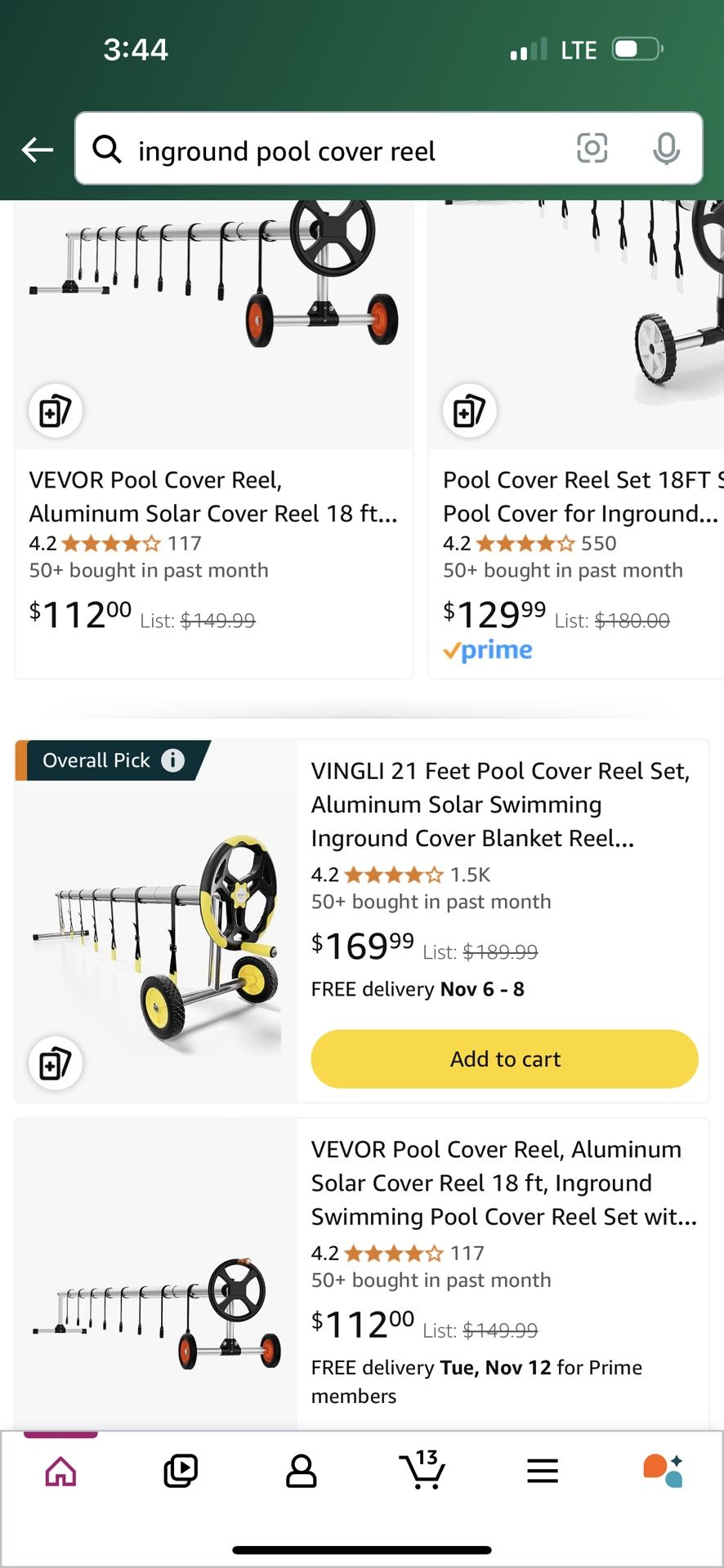
Task: Tap the compare icon on first VEVOR card
Action: pos(56,410)
